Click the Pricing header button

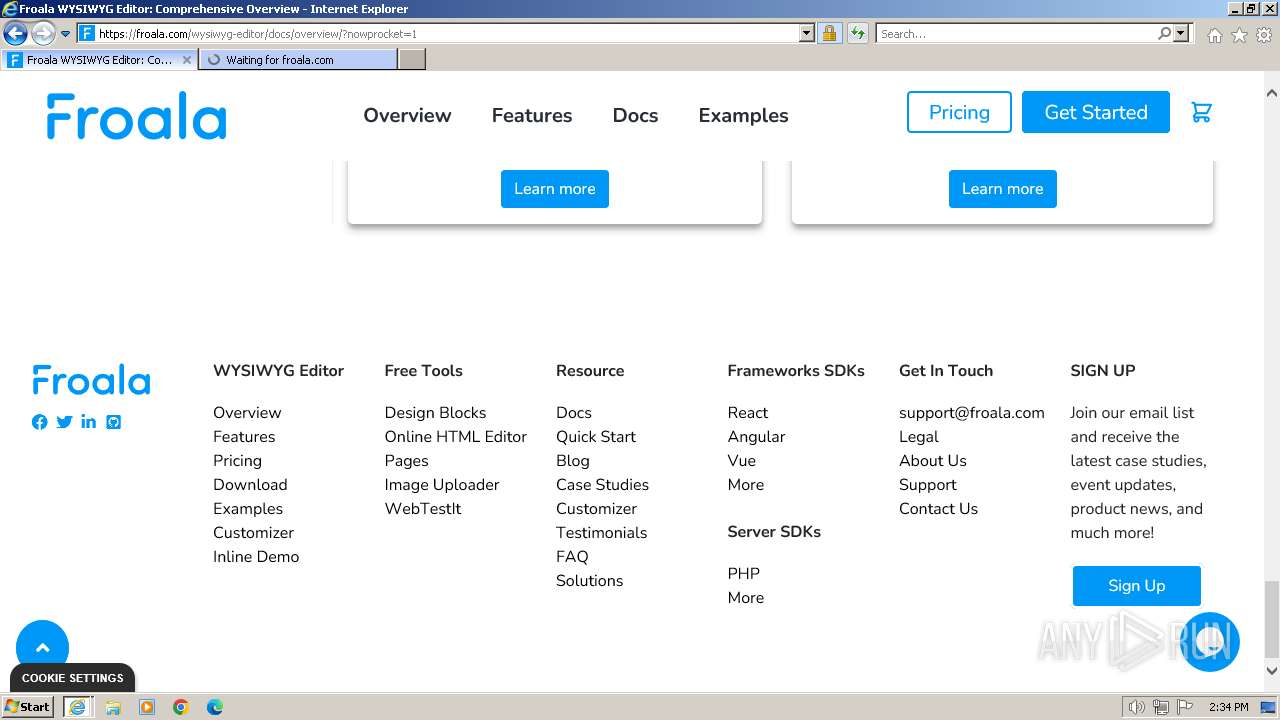coord(959,112)
